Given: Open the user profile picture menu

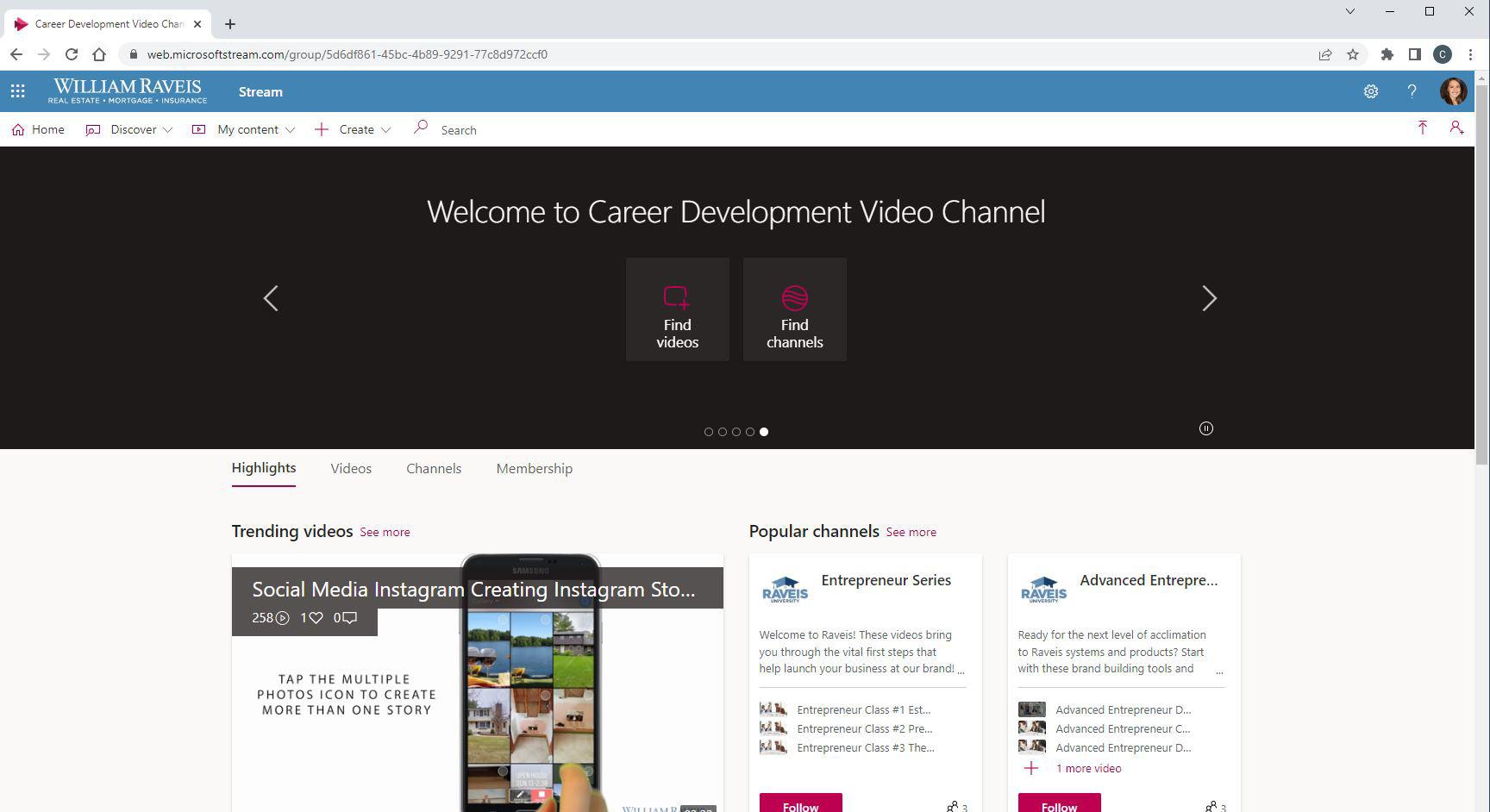Looking at the screenshot, I should pyautogui.click(x=1453, y=91).
